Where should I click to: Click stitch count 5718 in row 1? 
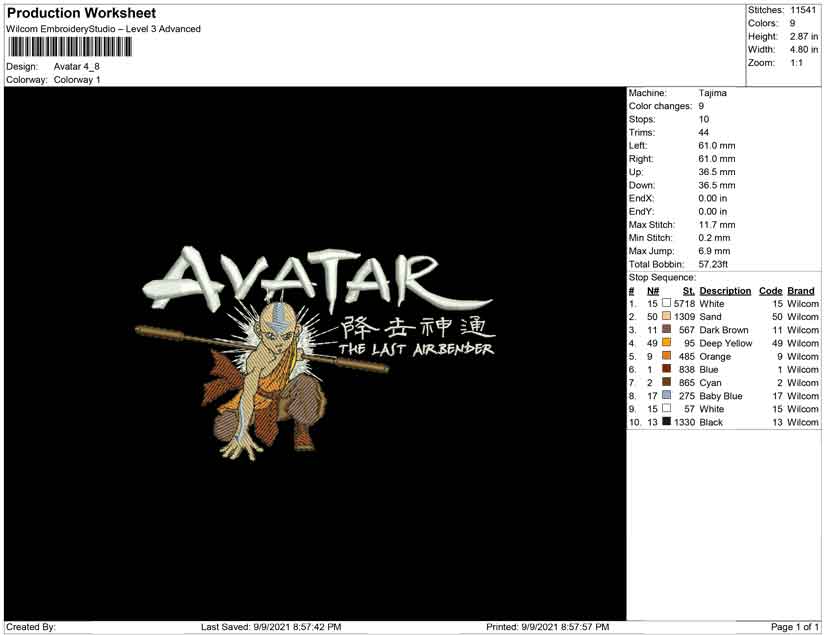point(685,304)
